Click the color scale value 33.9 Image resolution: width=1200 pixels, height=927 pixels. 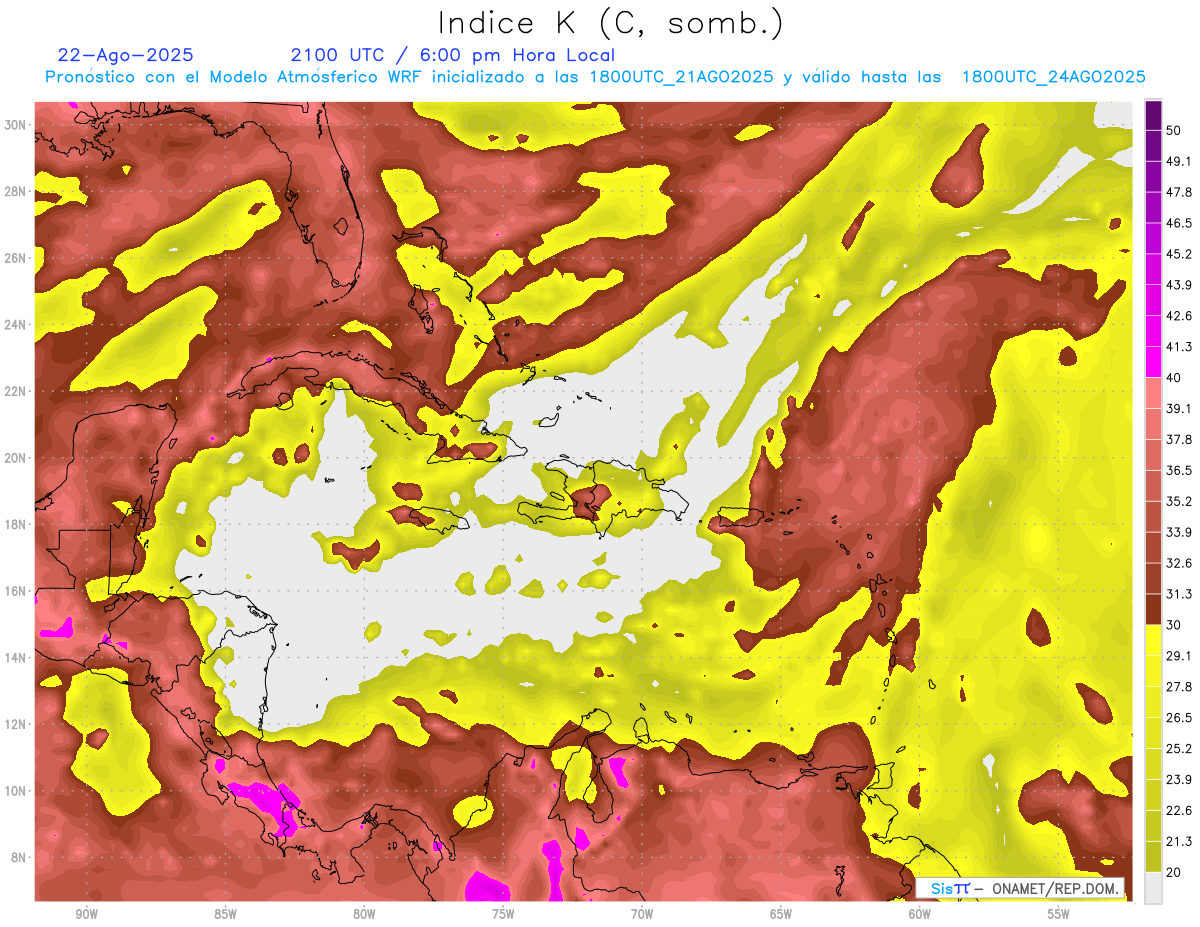click(x=1178, y=532)
